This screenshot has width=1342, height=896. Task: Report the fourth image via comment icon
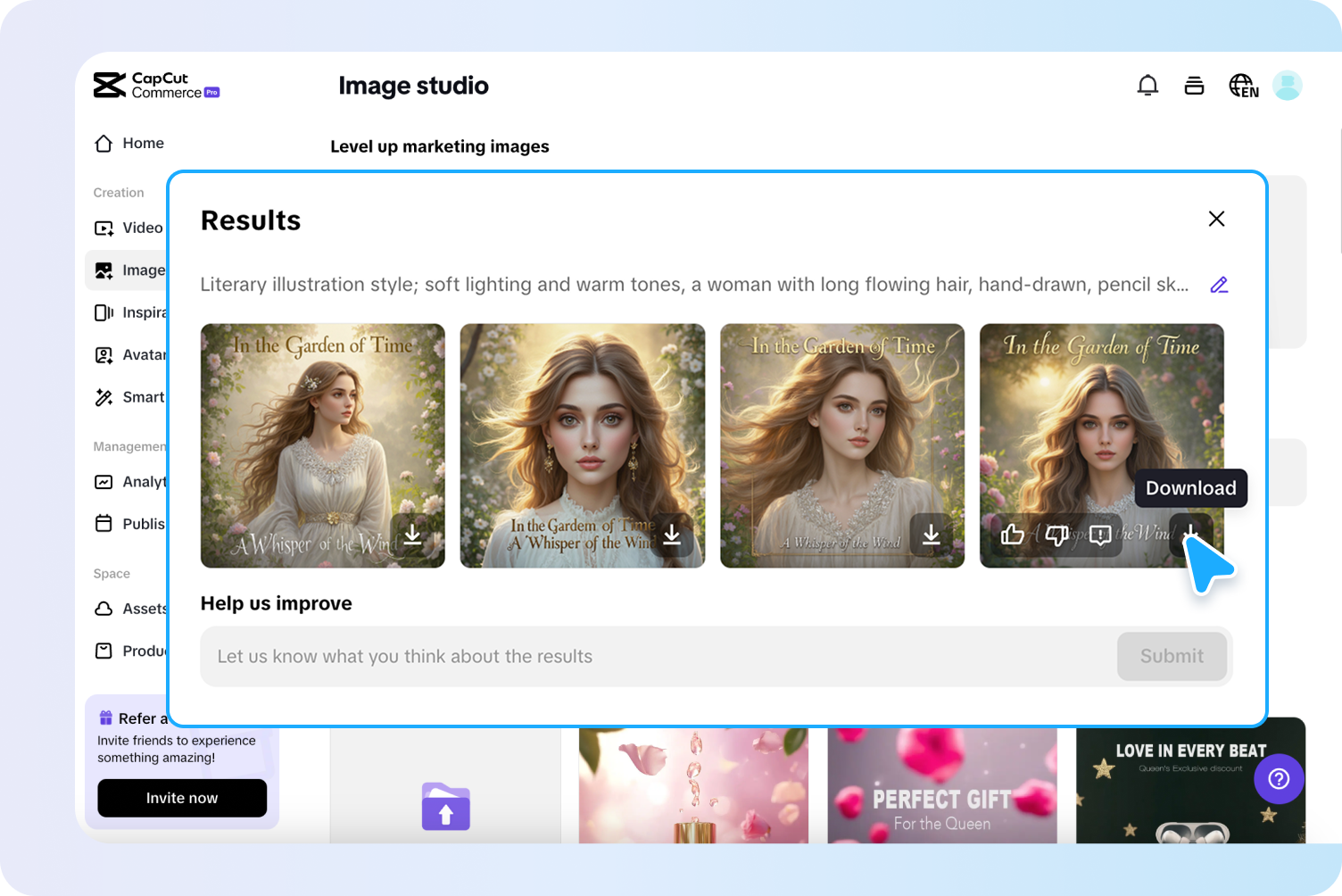[x=1099, y=535]
